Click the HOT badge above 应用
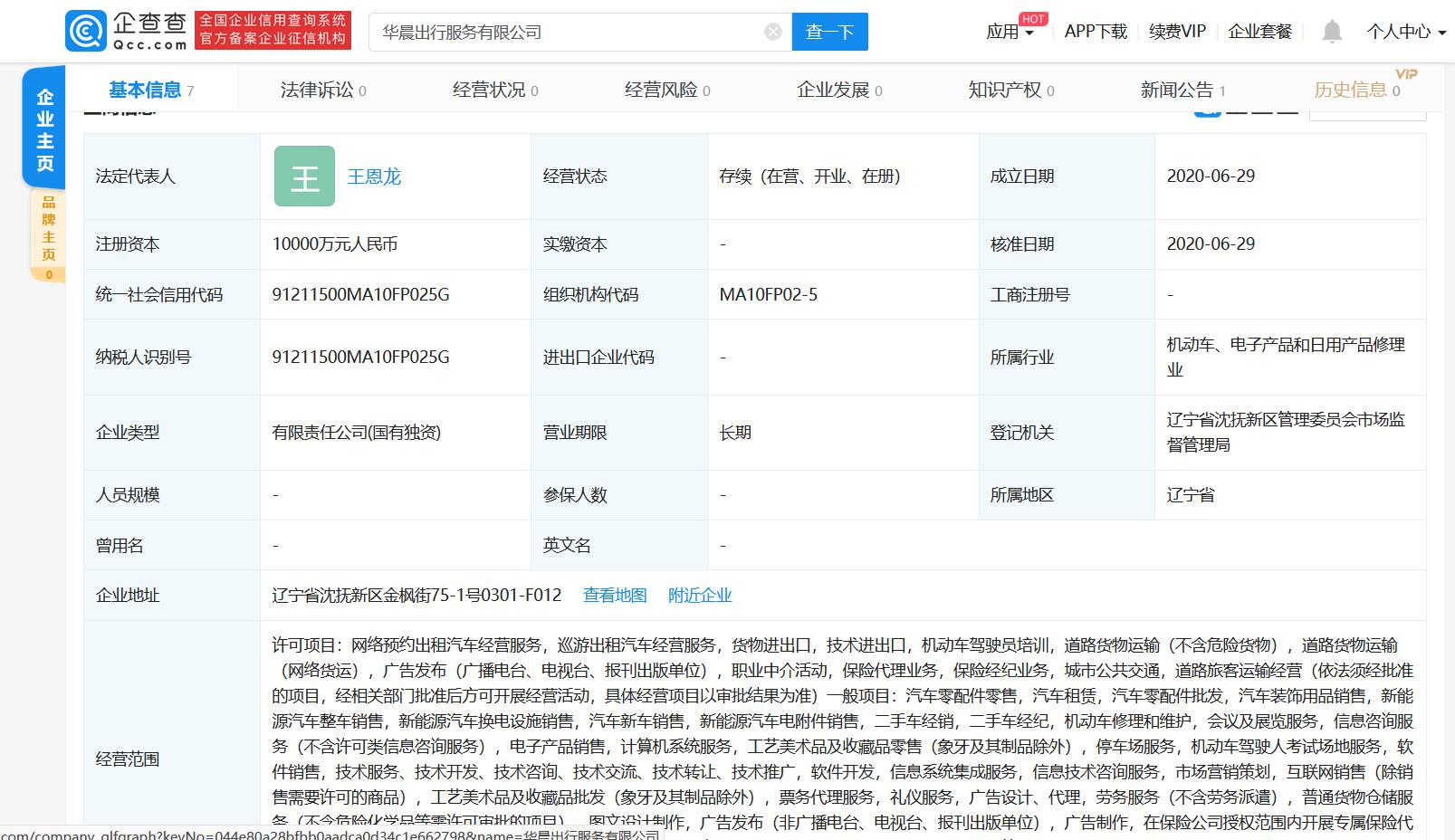1455x840 pixels. point(1032,17)
